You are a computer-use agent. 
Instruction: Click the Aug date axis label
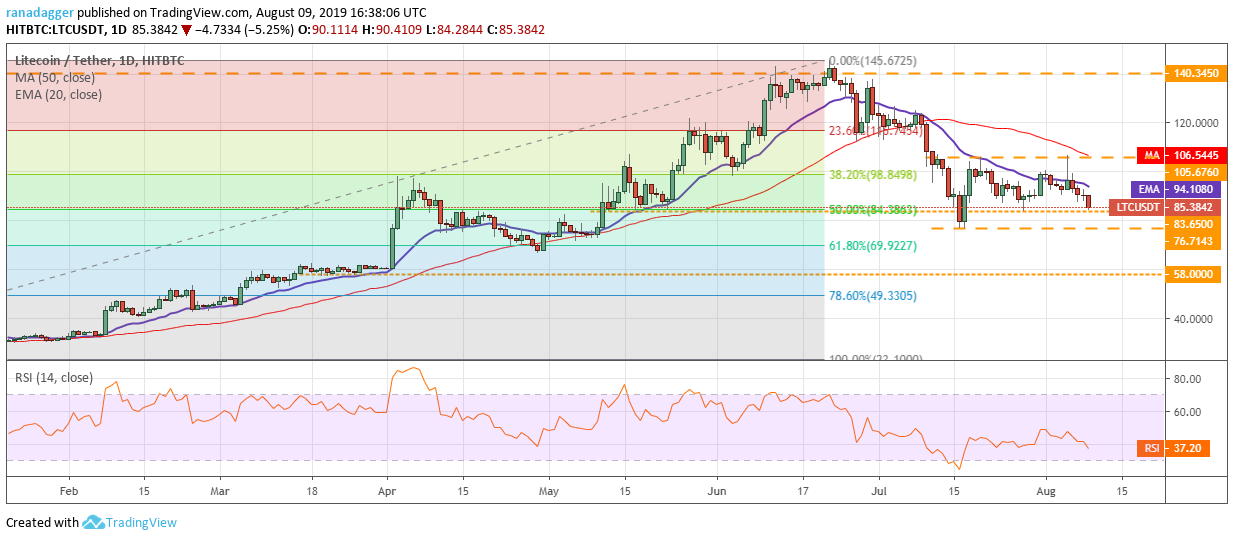coord(1045,492)
